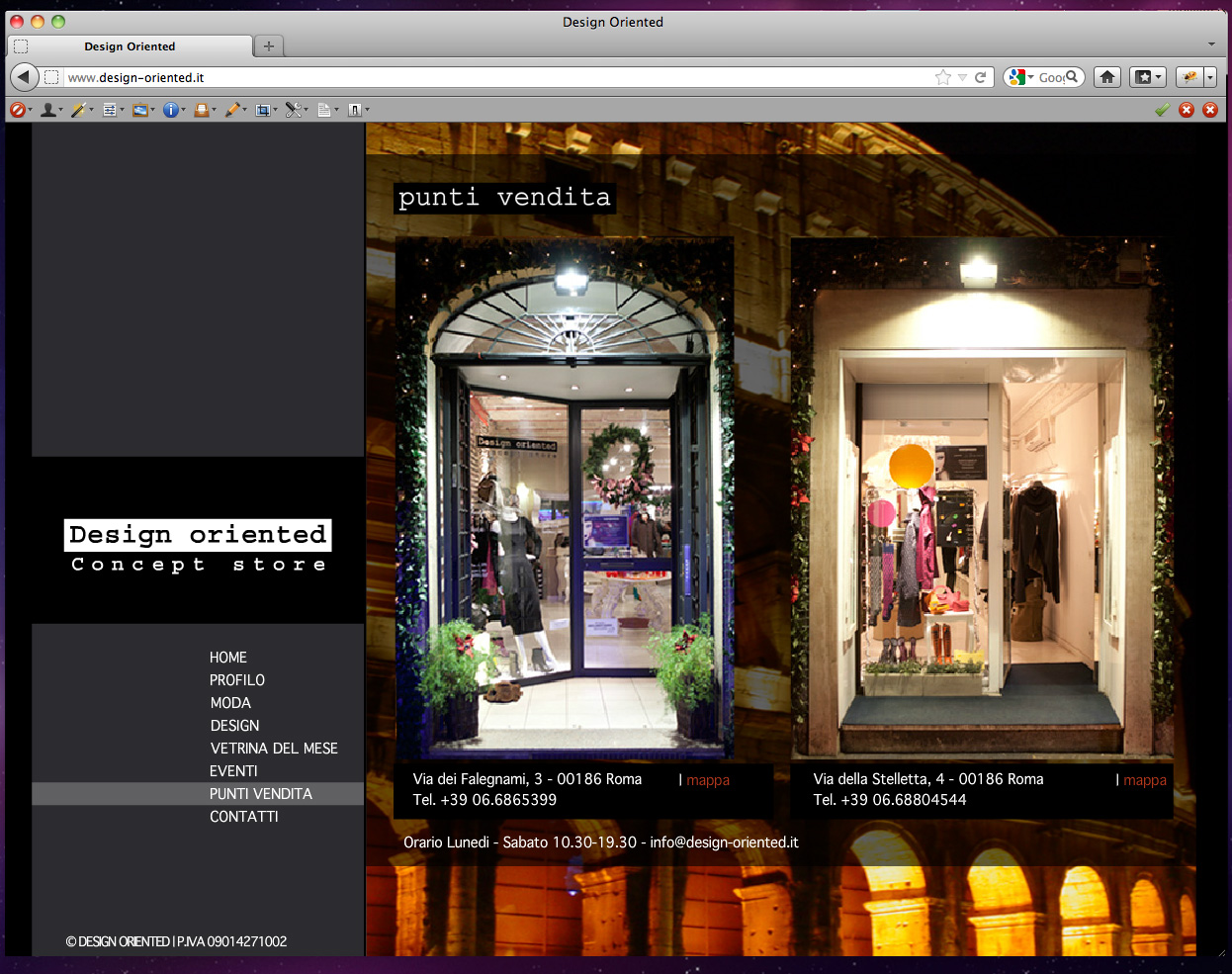Open the Information menu icon in the developer toolbar
The width and height of the screenshot is (1232, 974).
tap(171, 110)
